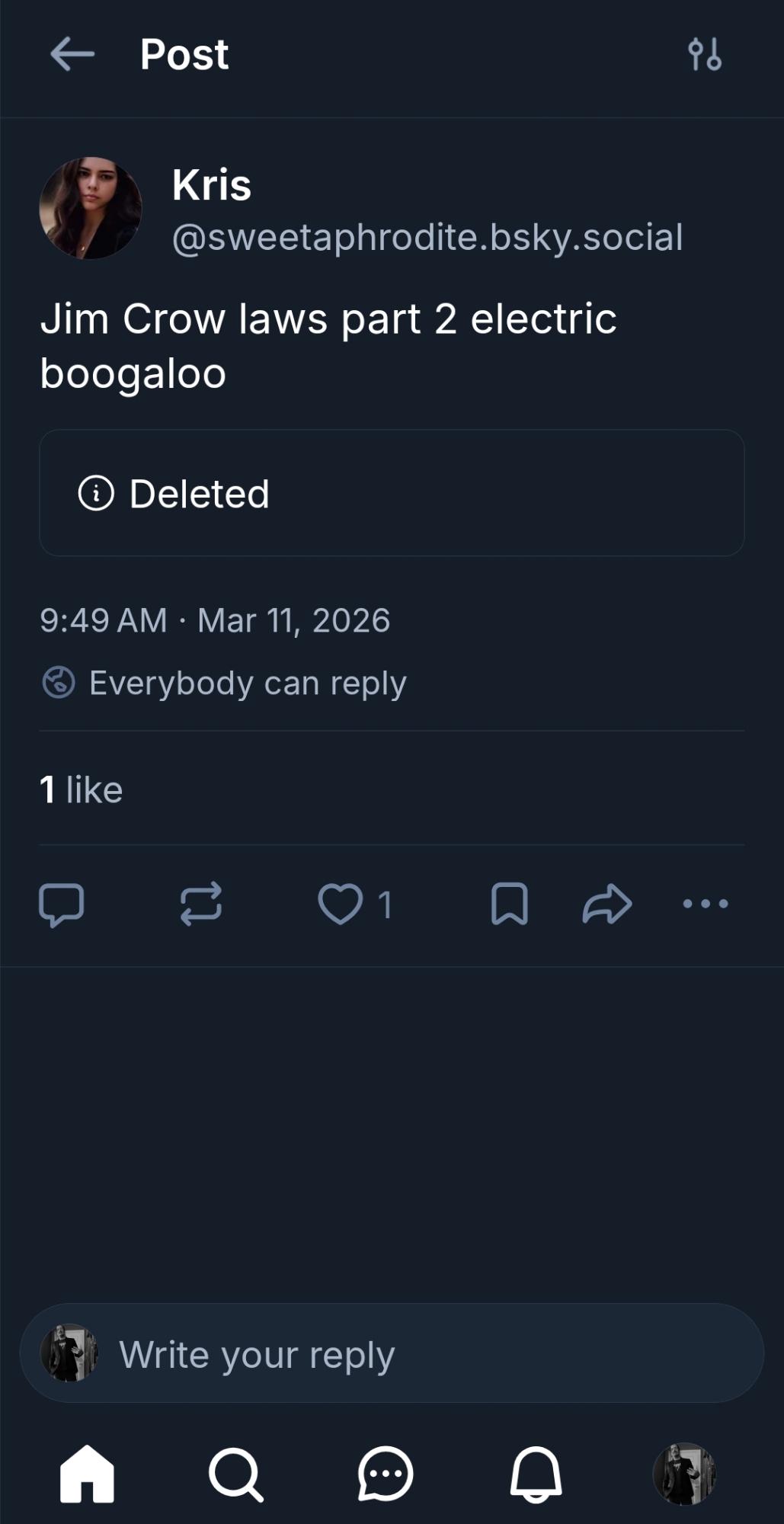
Task: Open @sweetaphrodite.bsky.social handle link
Action: pyautogui.click(x=427, y=238)
